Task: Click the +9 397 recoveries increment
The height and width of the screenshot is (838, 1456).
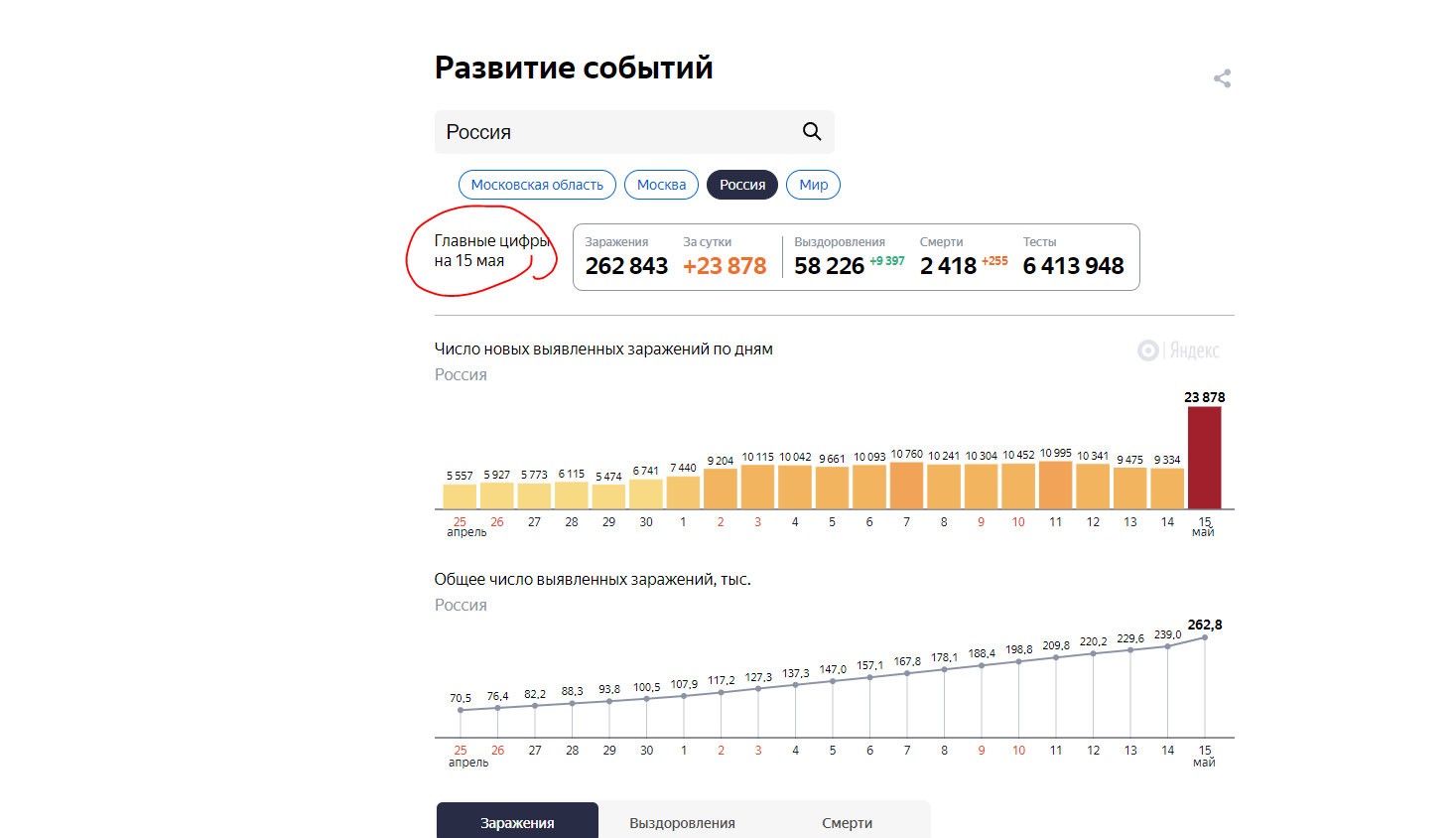Action: (887, 261)
